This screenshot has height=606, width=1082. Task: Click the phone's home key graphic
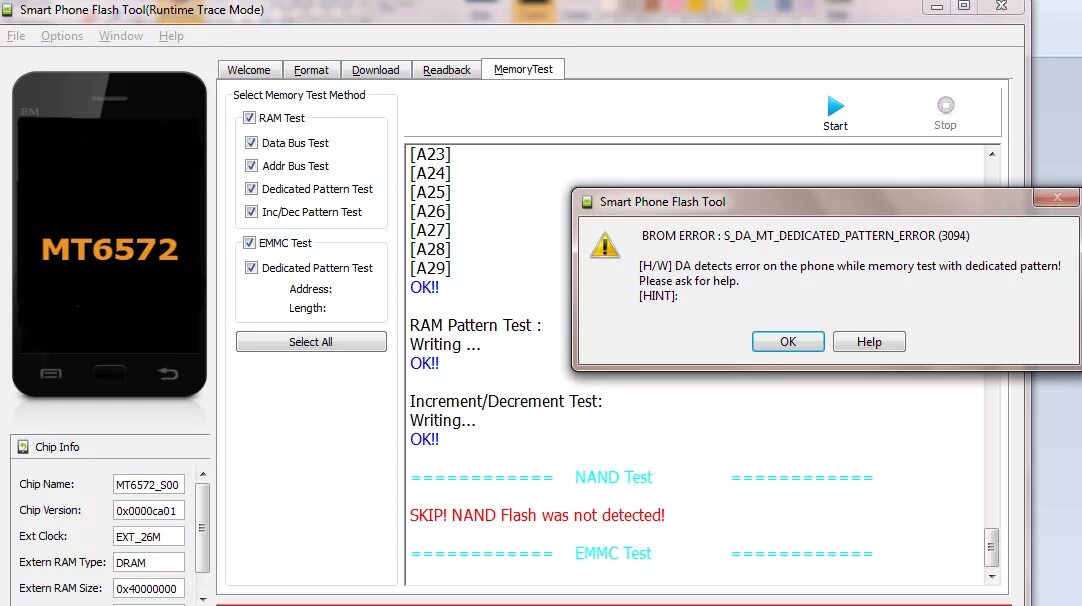pos(109,373)
